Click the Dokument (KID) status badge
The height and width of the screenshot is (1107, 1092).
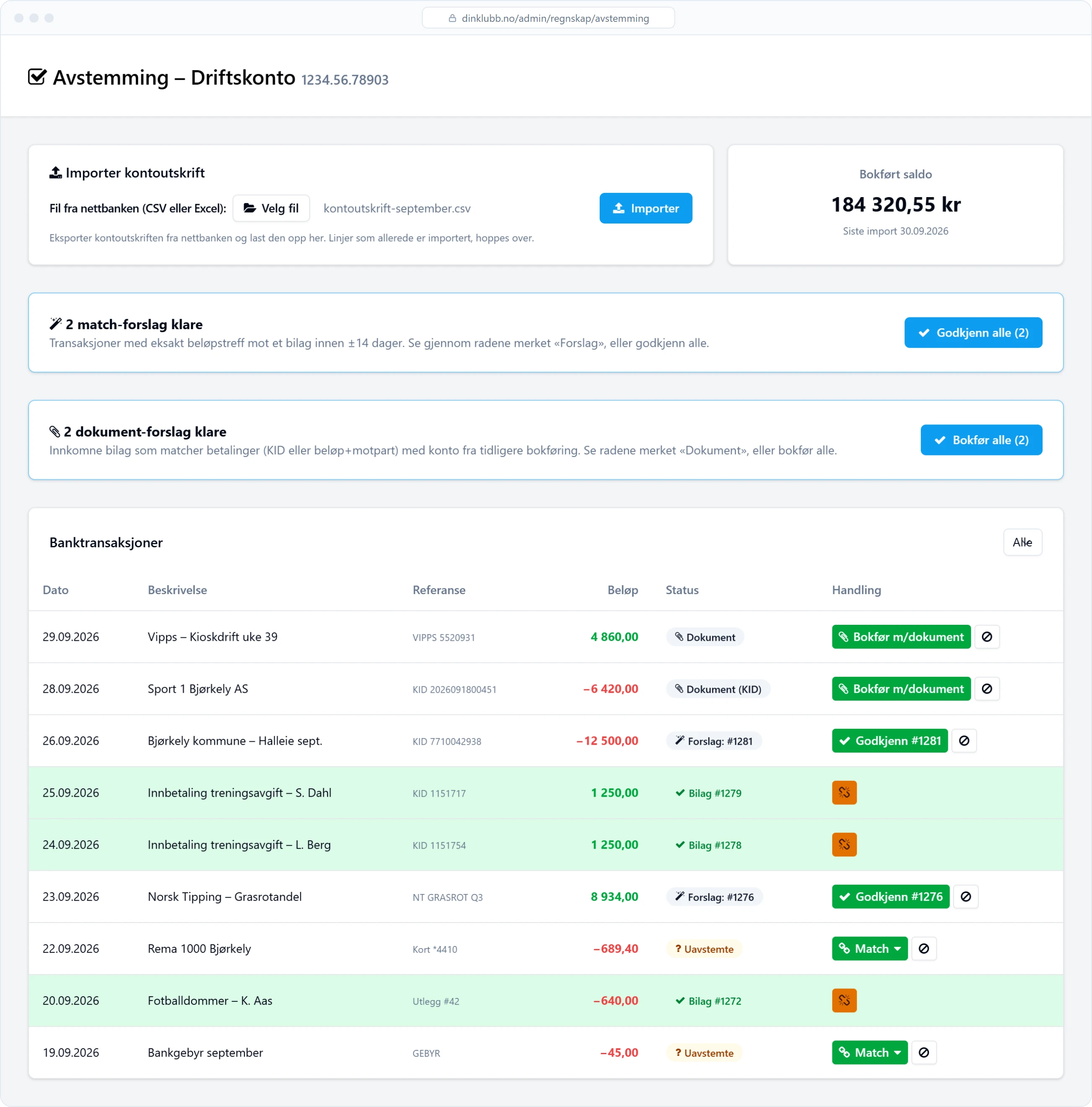[x=718, y=689]
